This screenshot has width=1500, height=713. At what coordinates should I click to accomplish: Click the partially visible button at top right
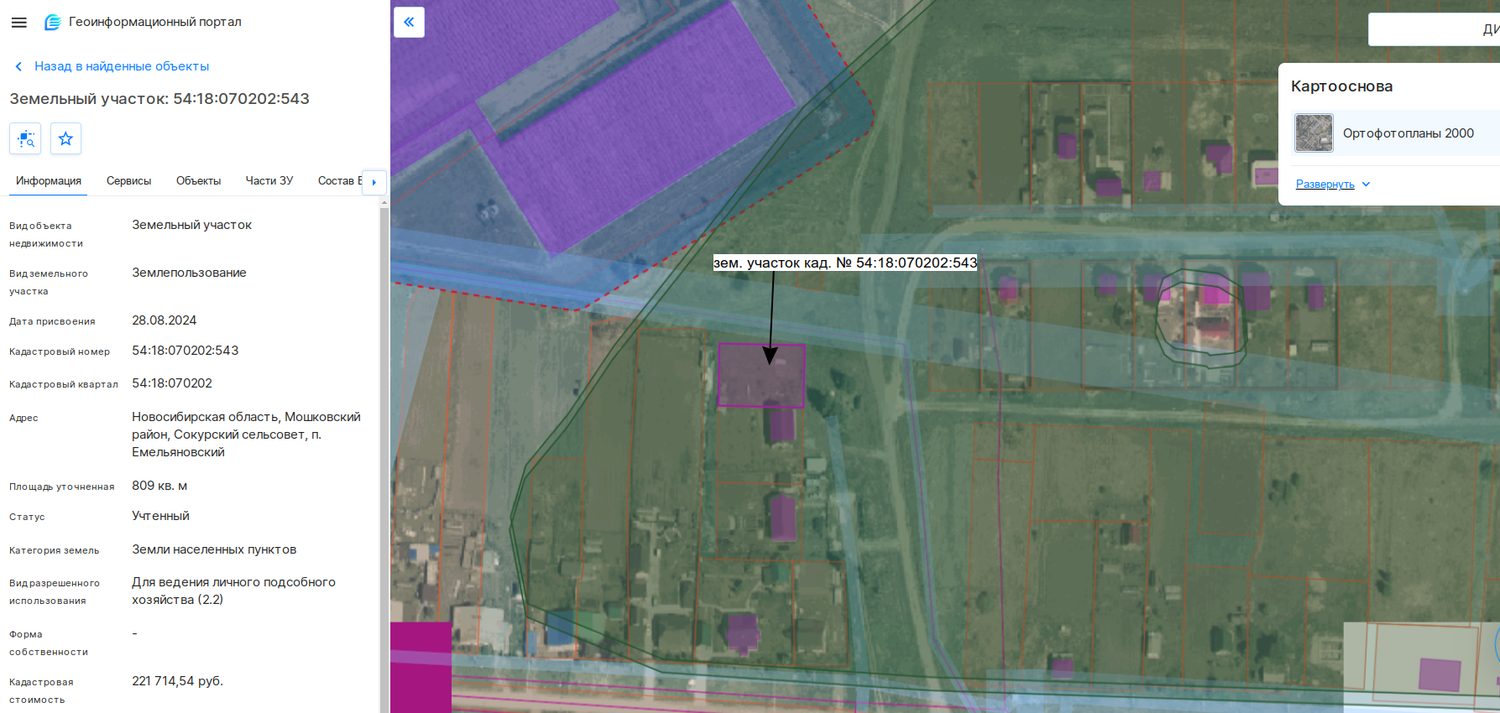coord(1434,29)
